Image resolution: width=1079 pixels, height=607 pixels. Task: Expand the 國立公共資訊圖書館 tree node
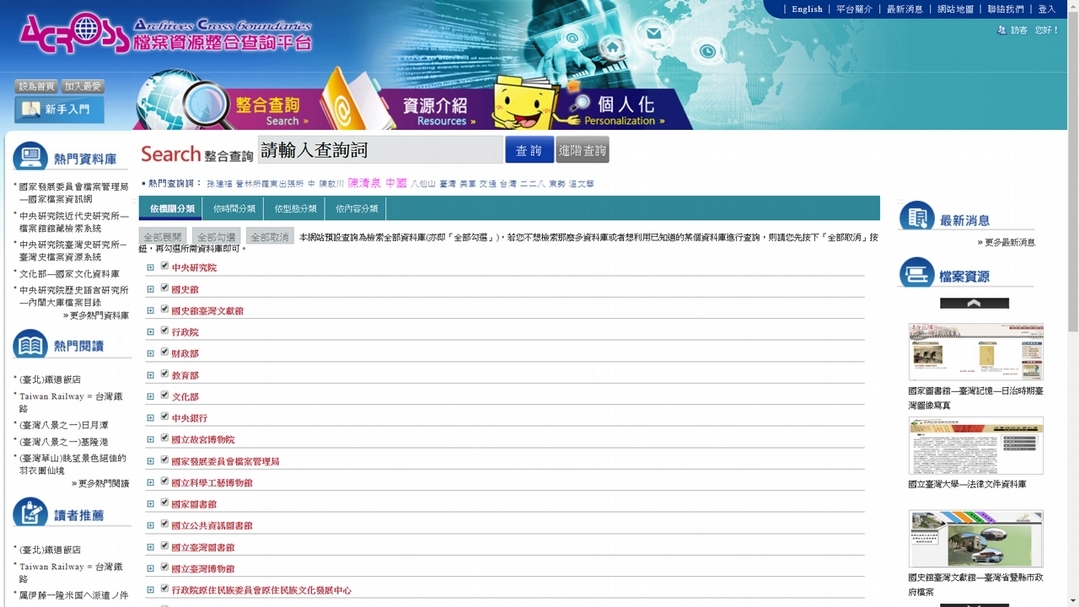click(150, 526)
